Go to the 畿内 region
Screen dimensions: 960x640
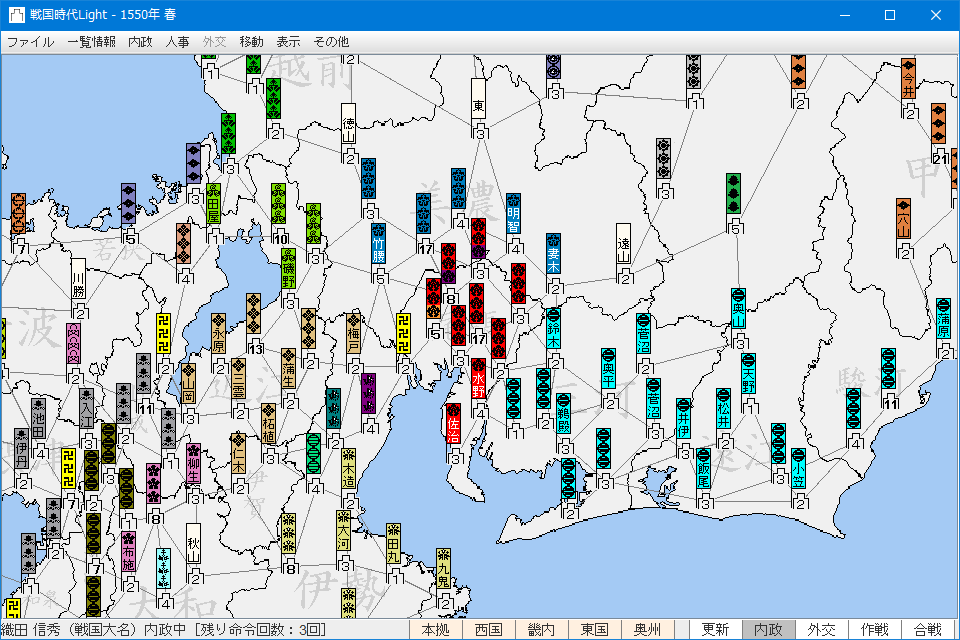click(x=542, y=630)
